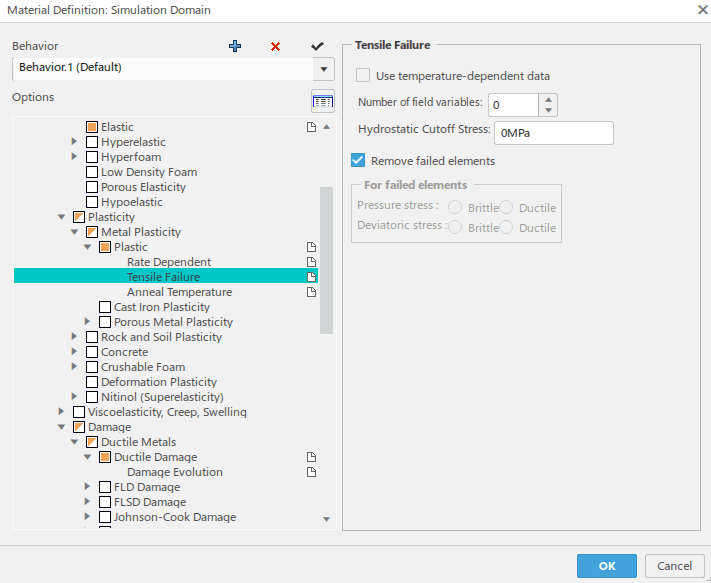Click the page icon beside Plastic
The height and width of the screenshot is (583, 711).
pos(312,247)
